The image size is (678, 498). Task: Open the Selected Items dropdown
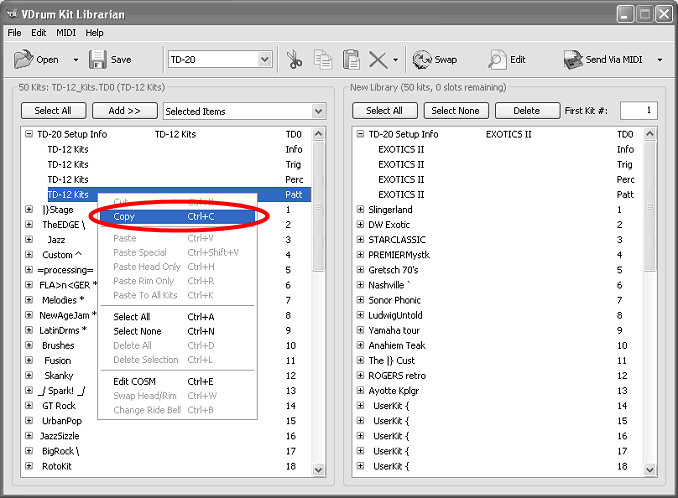click(x=318, y=111)
